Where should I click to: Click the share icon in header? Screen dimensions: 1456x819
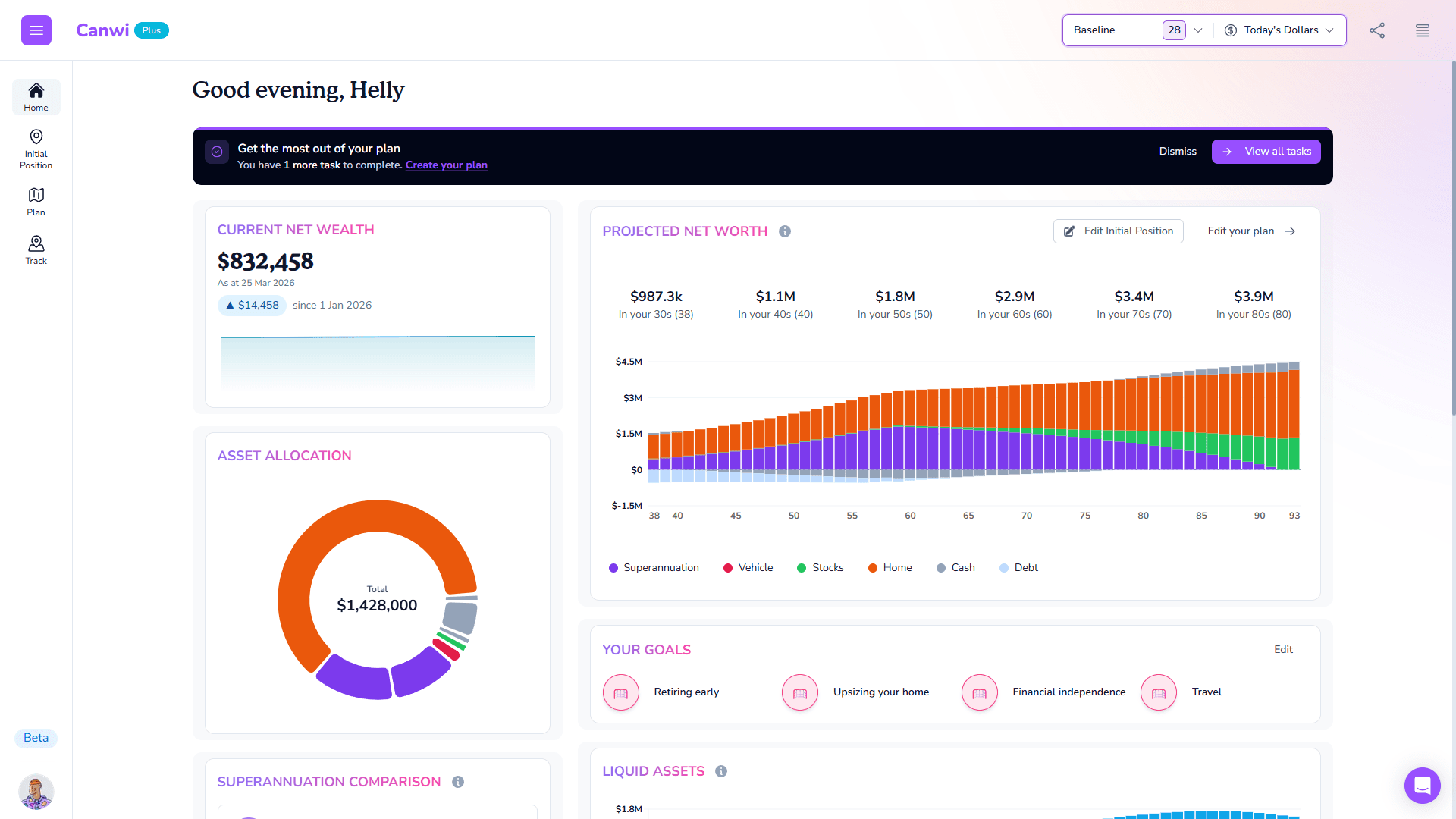click(x=1377, y=30)
